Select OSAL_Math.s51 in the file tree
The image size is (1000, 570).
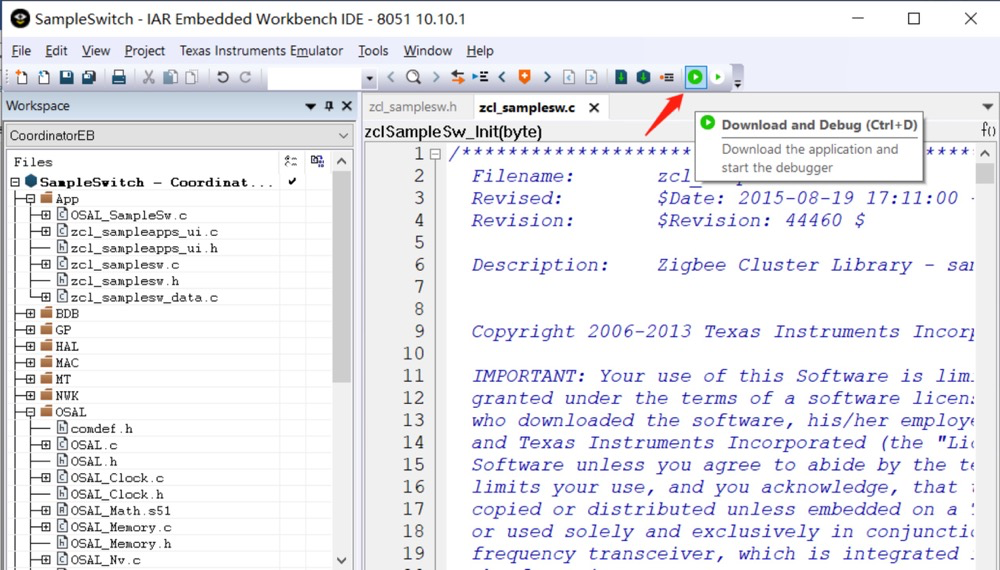(121, 511)
